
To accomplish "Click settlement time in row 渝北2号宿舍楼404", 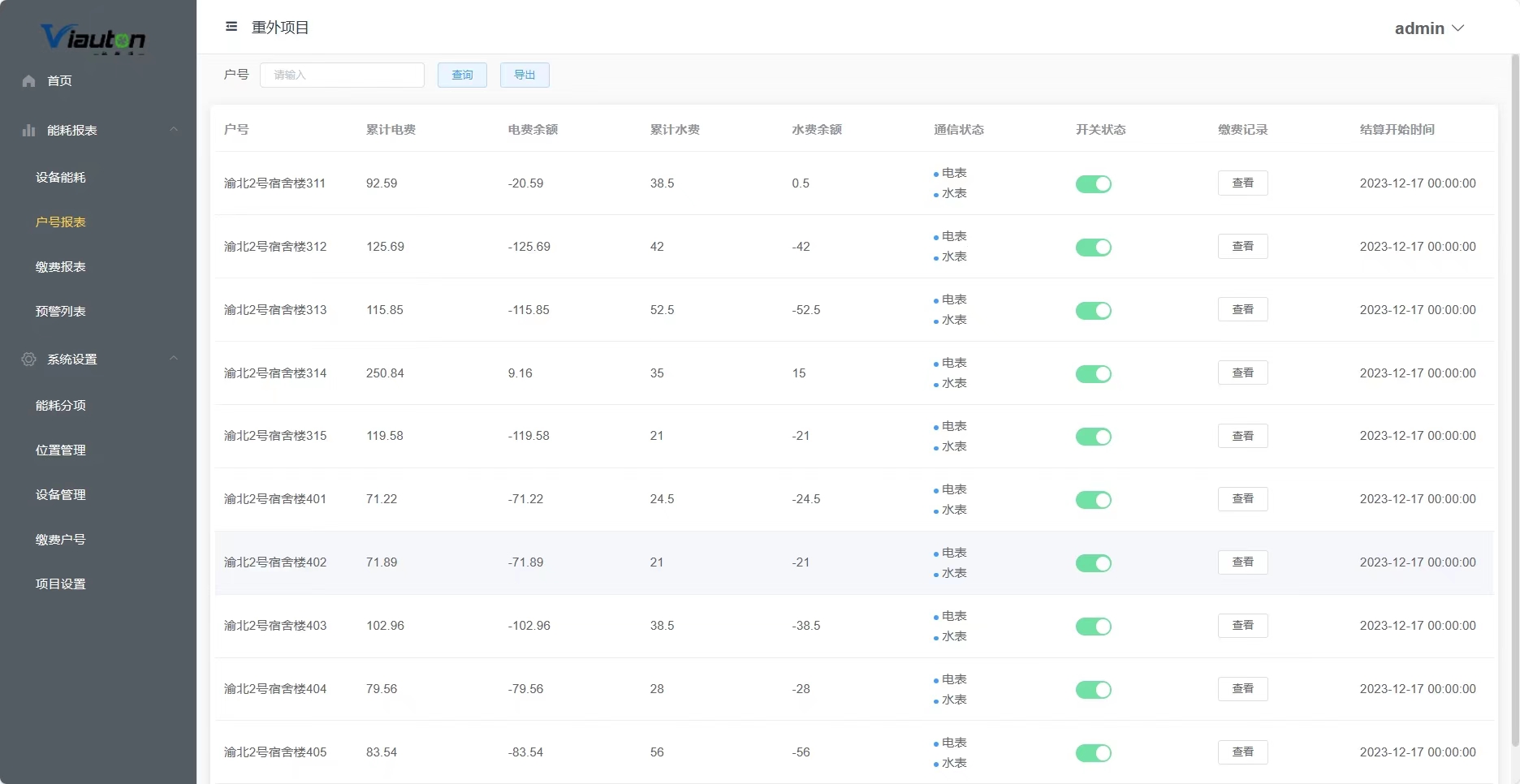I will point(1418,689).
